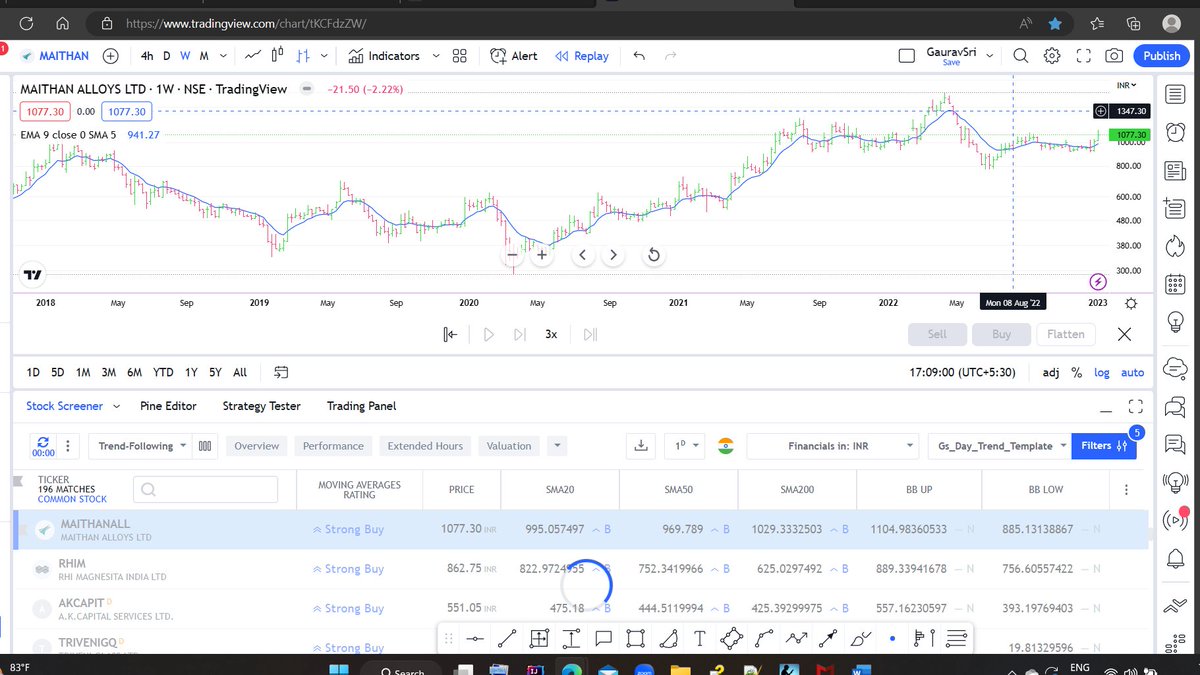The height and width of the screenshot is (675, 1200).
Task: Toggle auto scale
Action: [1132, 372]
